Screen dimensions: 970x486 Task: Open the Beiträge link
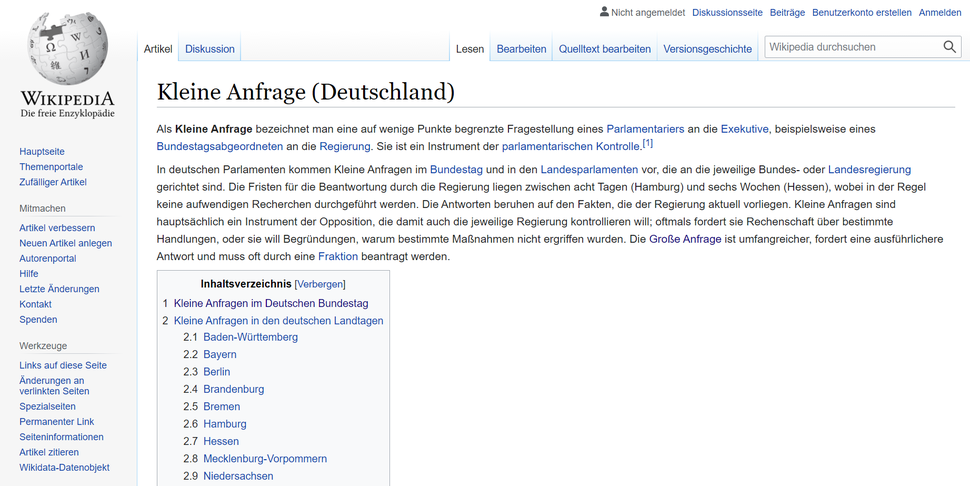pyautogui.click(x=788, y=12)
